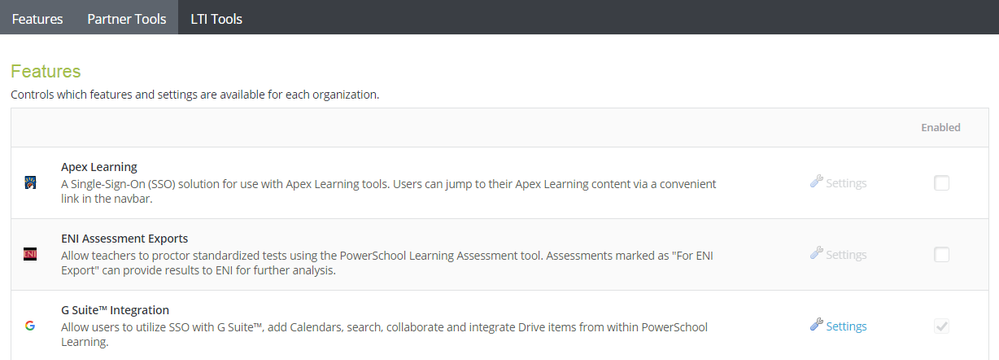Open Apex Learning Settings link
This screenshot has height=360, width=999.
[846, 184]
